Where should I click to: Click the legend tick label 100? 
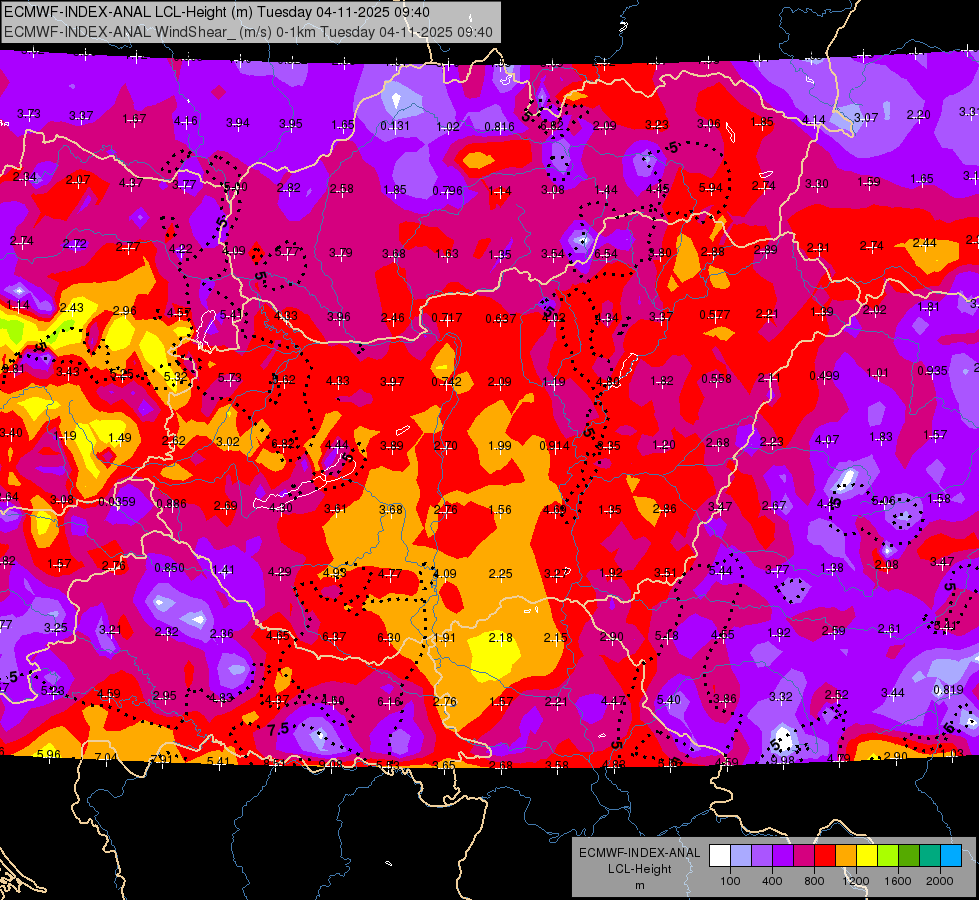tap(730, 881)
